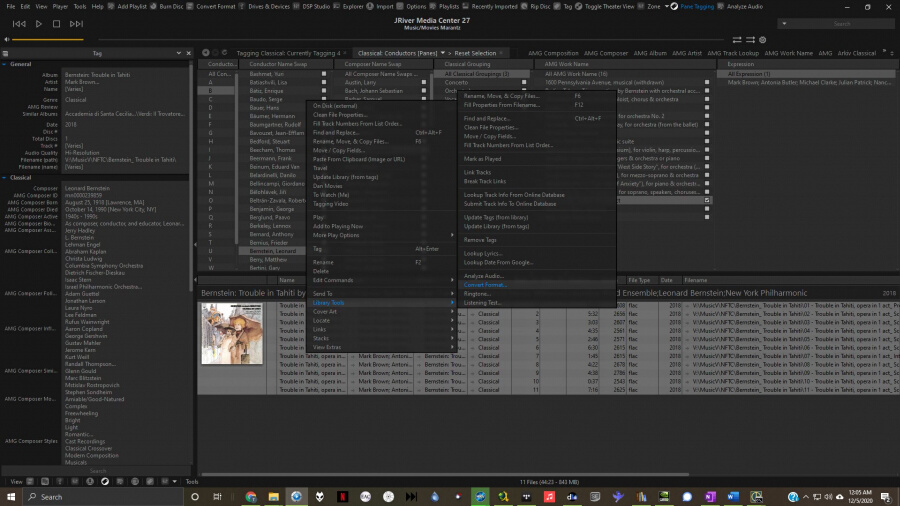Expand More Play Options submenu
This screenshot has width=900, height=506.
(382, 235)
